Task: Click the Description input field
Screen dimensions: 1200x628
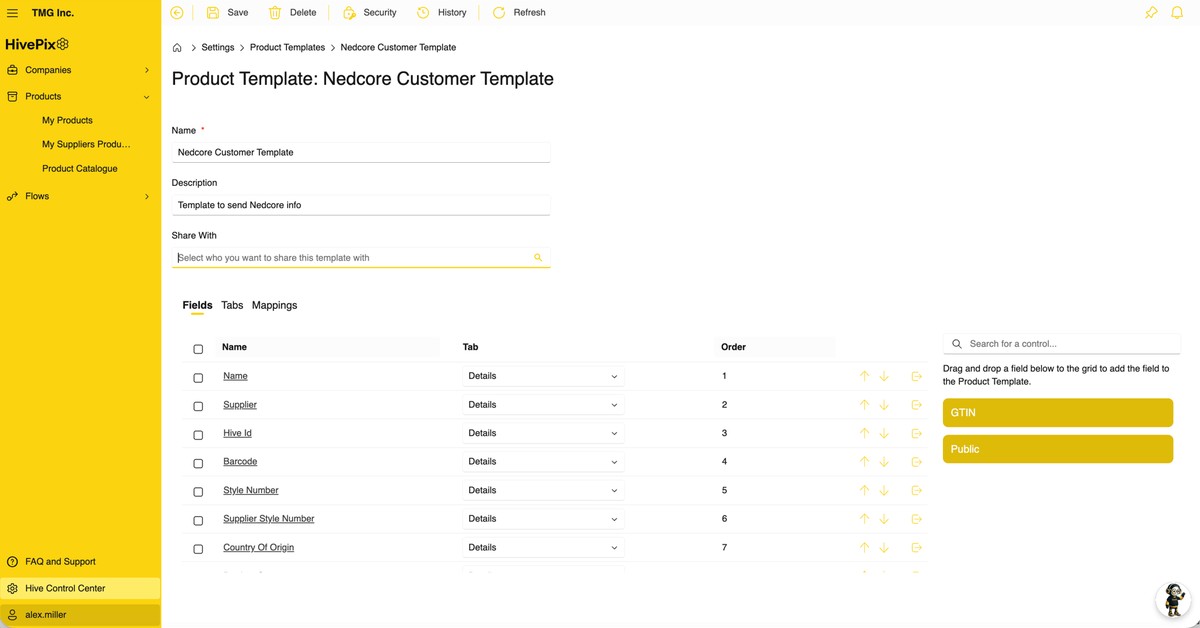Action: [x=361, y=205]
